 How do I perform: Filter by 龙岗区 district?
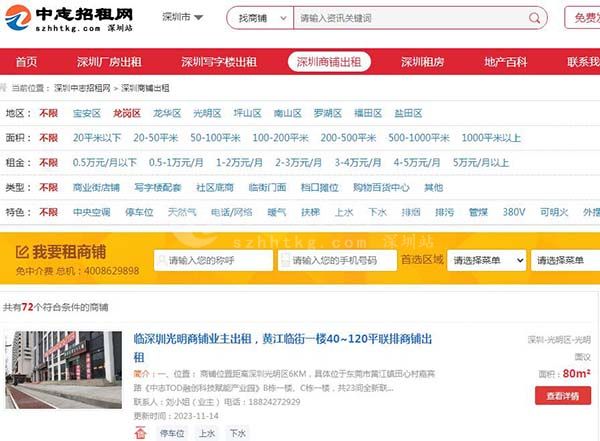(x=127, y=113)
